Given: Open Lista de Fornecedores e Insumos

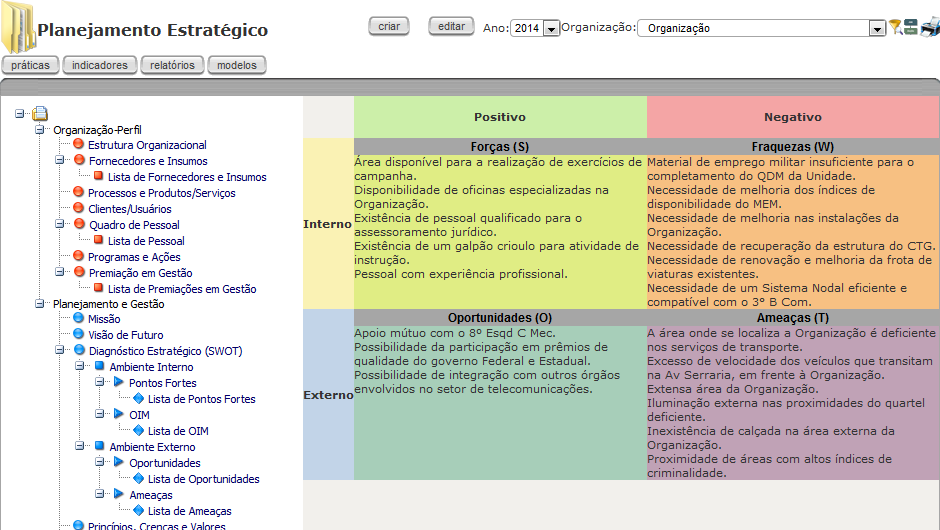Looking at the screenshot, I should point(187,177).
